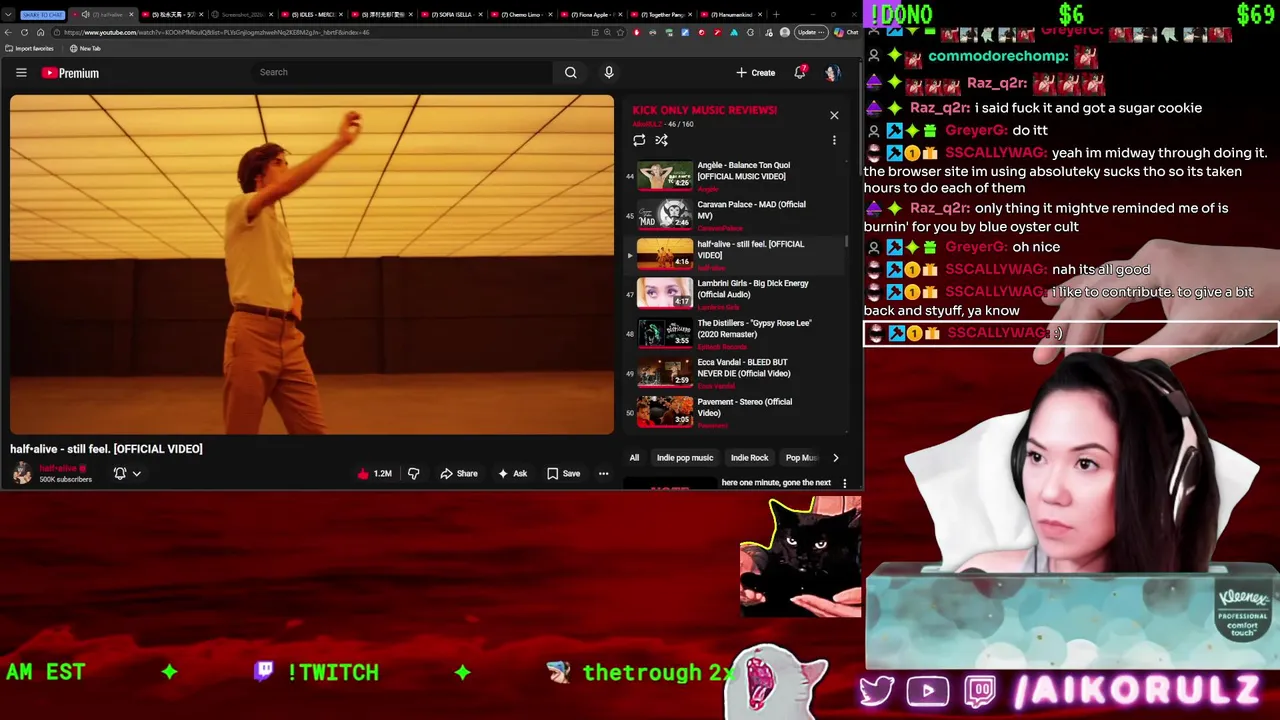Click subscription bell icon under video
This screenshot has width=1280, height=720.
coord(119,473)
